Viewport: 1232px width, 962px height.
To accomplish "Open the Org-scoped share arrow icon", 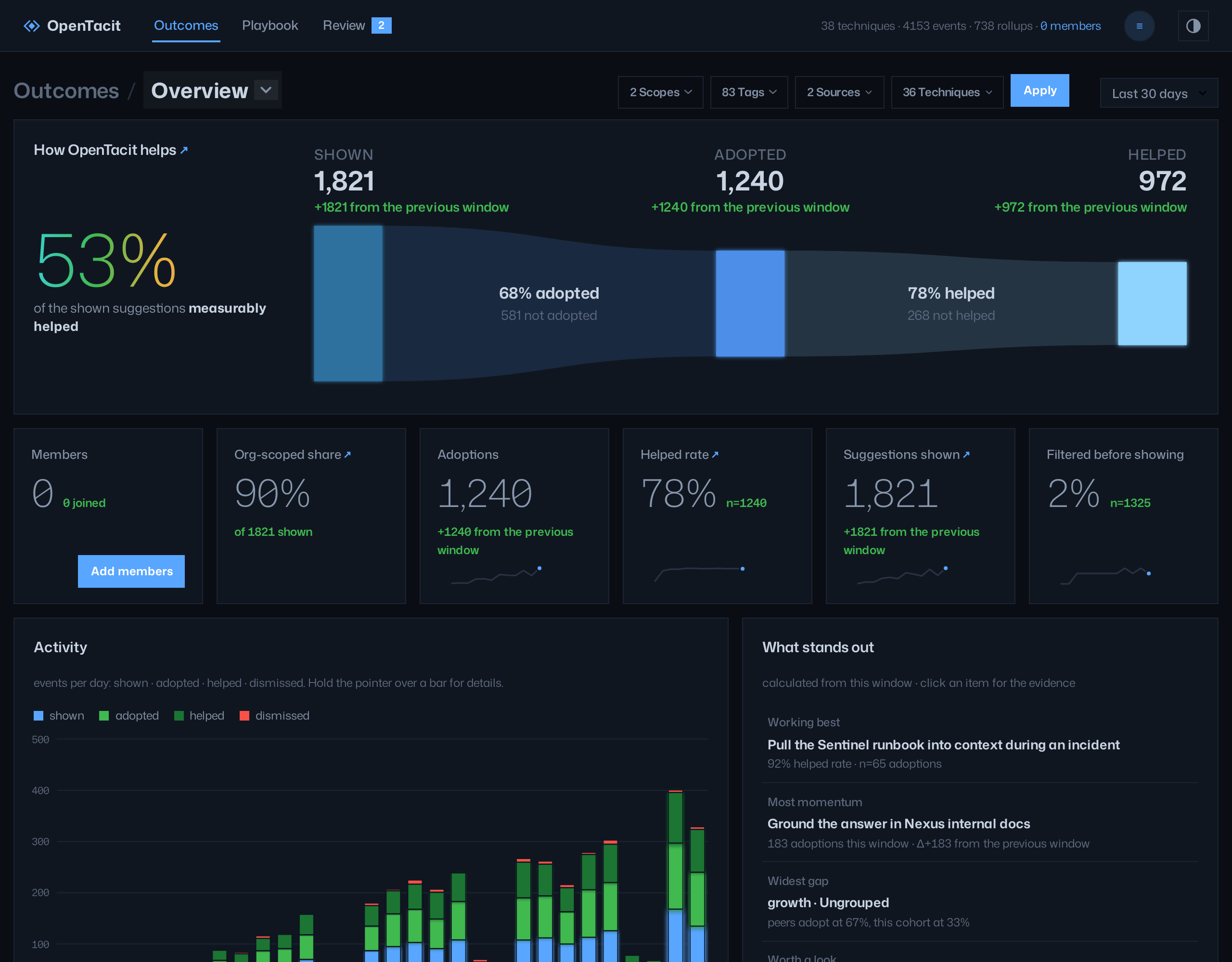I will pos(347,455).
